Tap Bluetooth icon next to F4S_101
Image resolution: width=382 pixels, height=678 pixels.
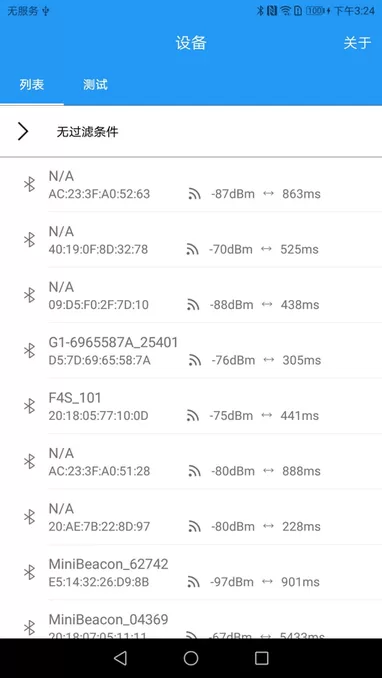[x=29, y=406]
